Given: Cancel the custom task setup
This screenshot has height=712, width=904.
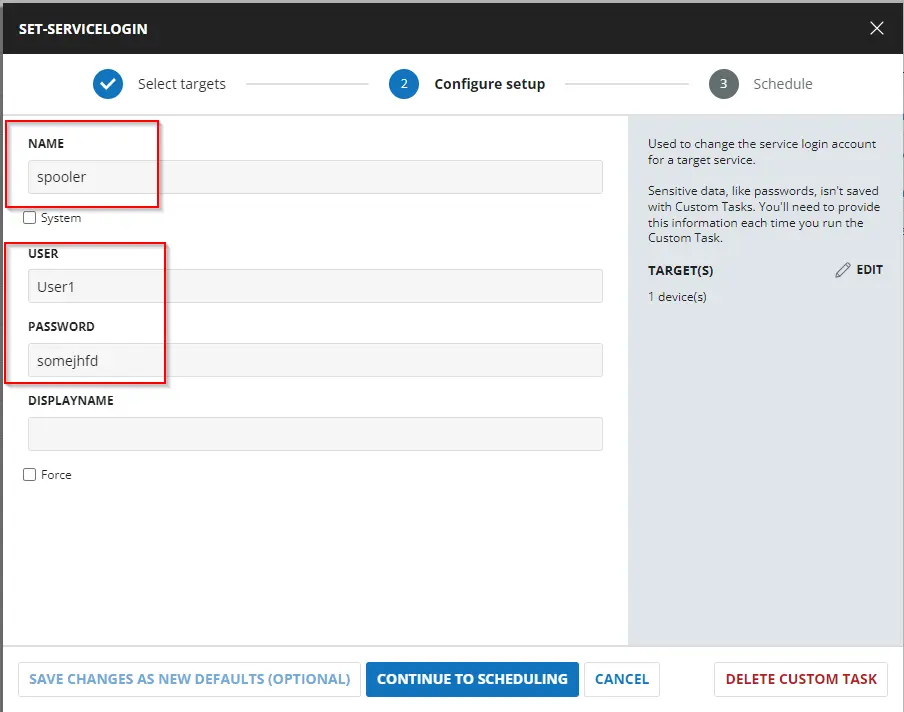Looking at the screenshot, I should tap(621, 679).
